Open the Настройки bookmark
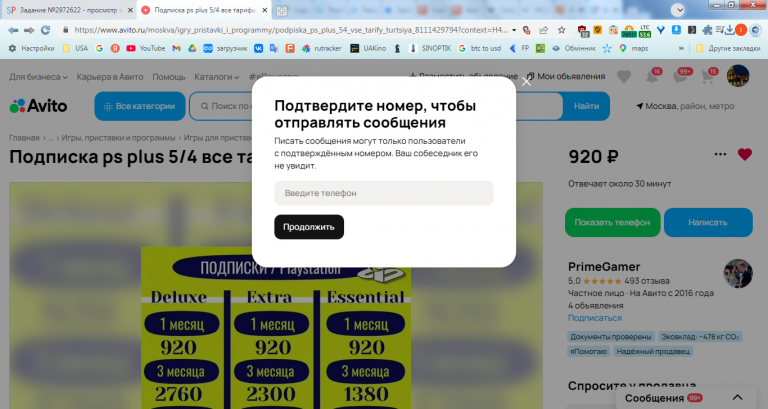 pos(32,48)
